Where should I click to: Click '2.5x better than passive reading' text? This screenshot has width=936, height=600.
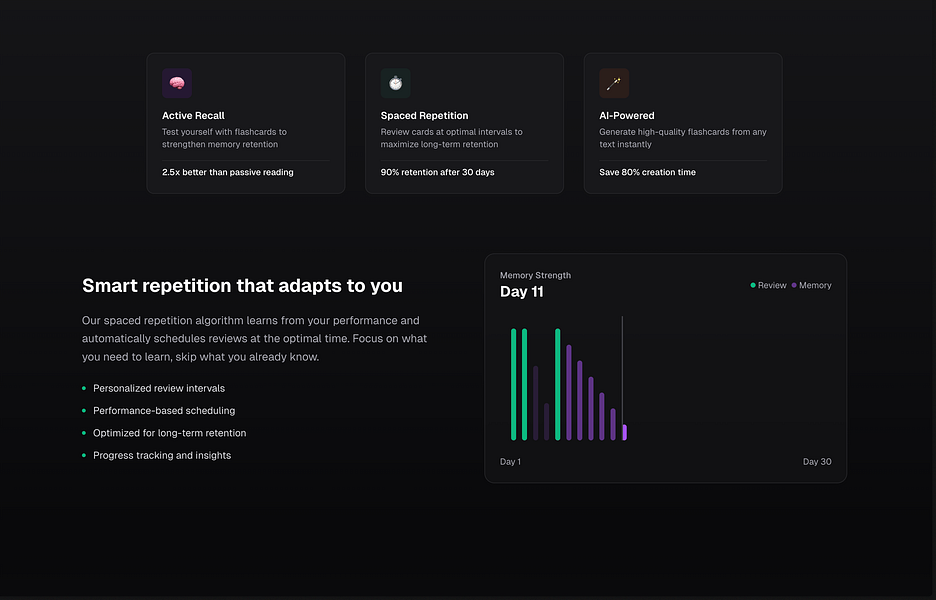click(x=227, y=172)
